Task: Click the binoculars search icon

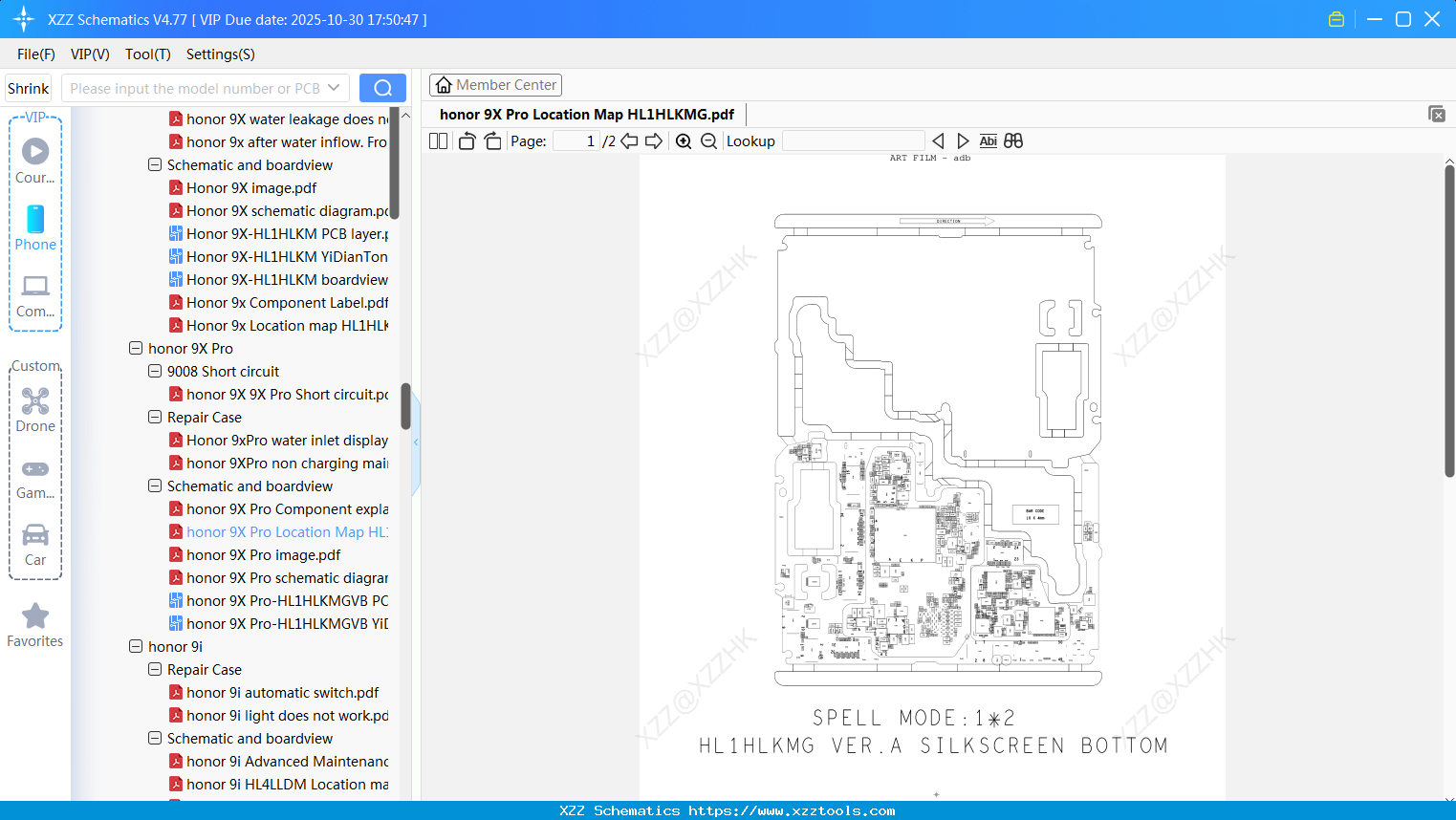Action: click(x=1013, y=141)
